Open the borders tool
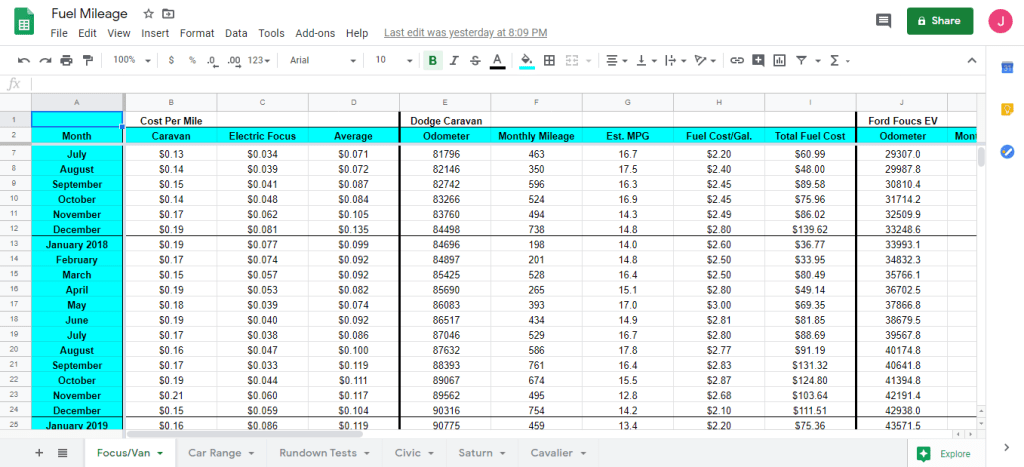The height and width of the screenshot is (467, 1024). click(x=548, y=60)
